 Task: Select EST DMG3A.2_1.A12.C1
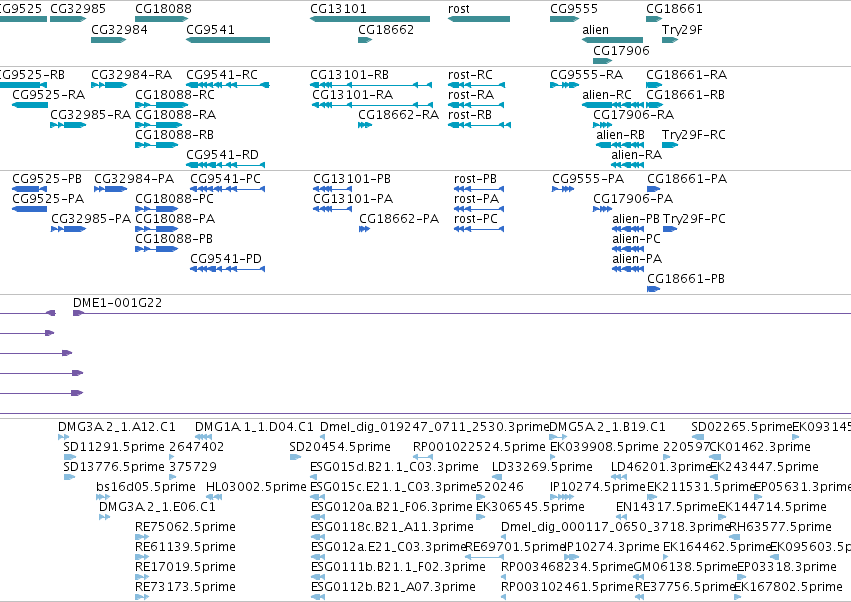pyautogui.click(x=117, y=427)
